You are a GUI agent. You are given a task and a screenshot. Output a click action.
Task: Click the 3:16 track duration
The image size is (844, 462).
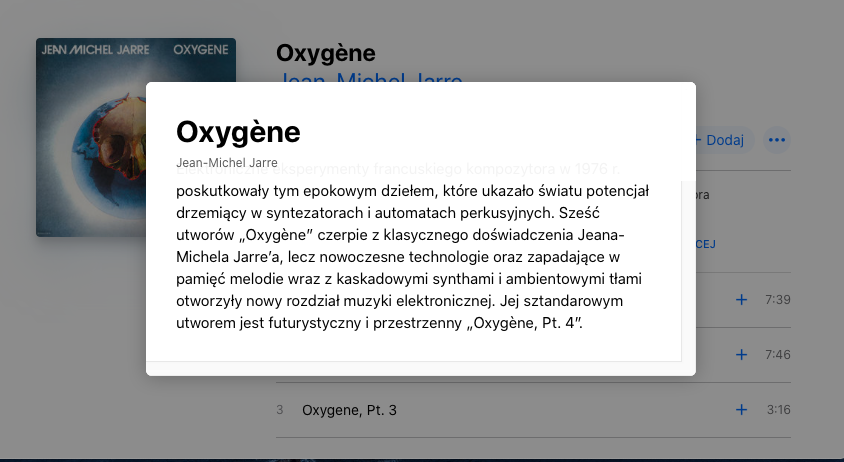(x=778, y=410)
